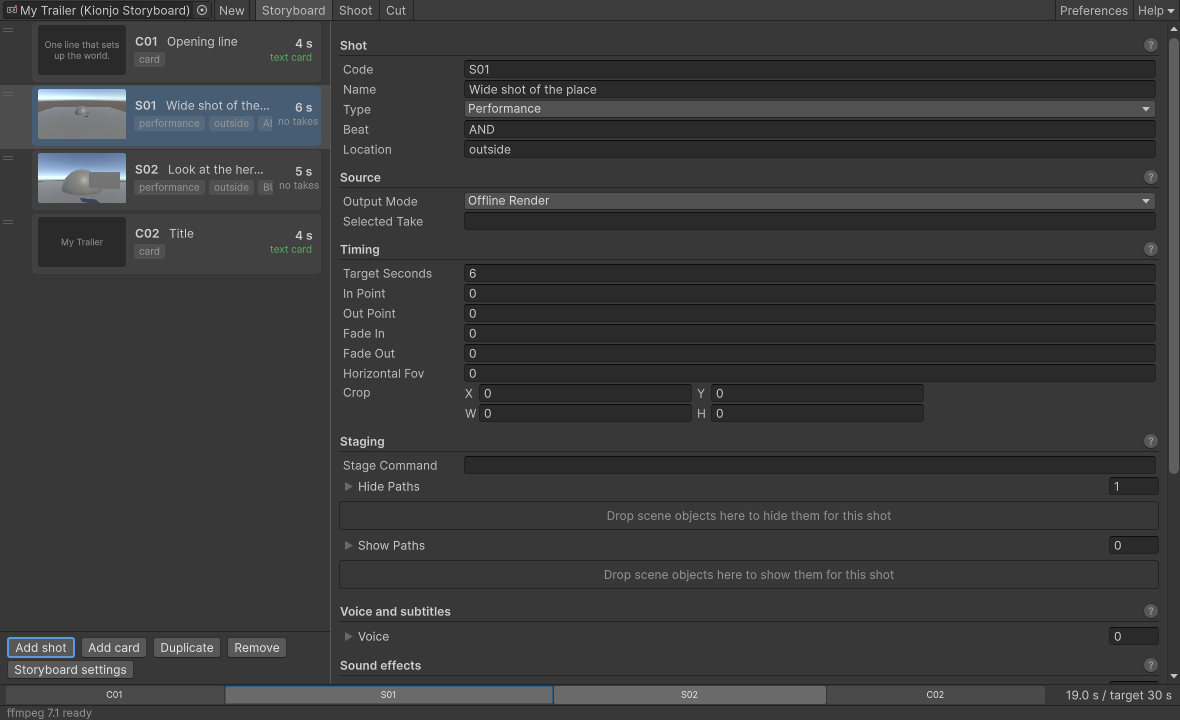Open help icon for Voice and subtitles
The image size is (1180, 720).
(1150, 611)
